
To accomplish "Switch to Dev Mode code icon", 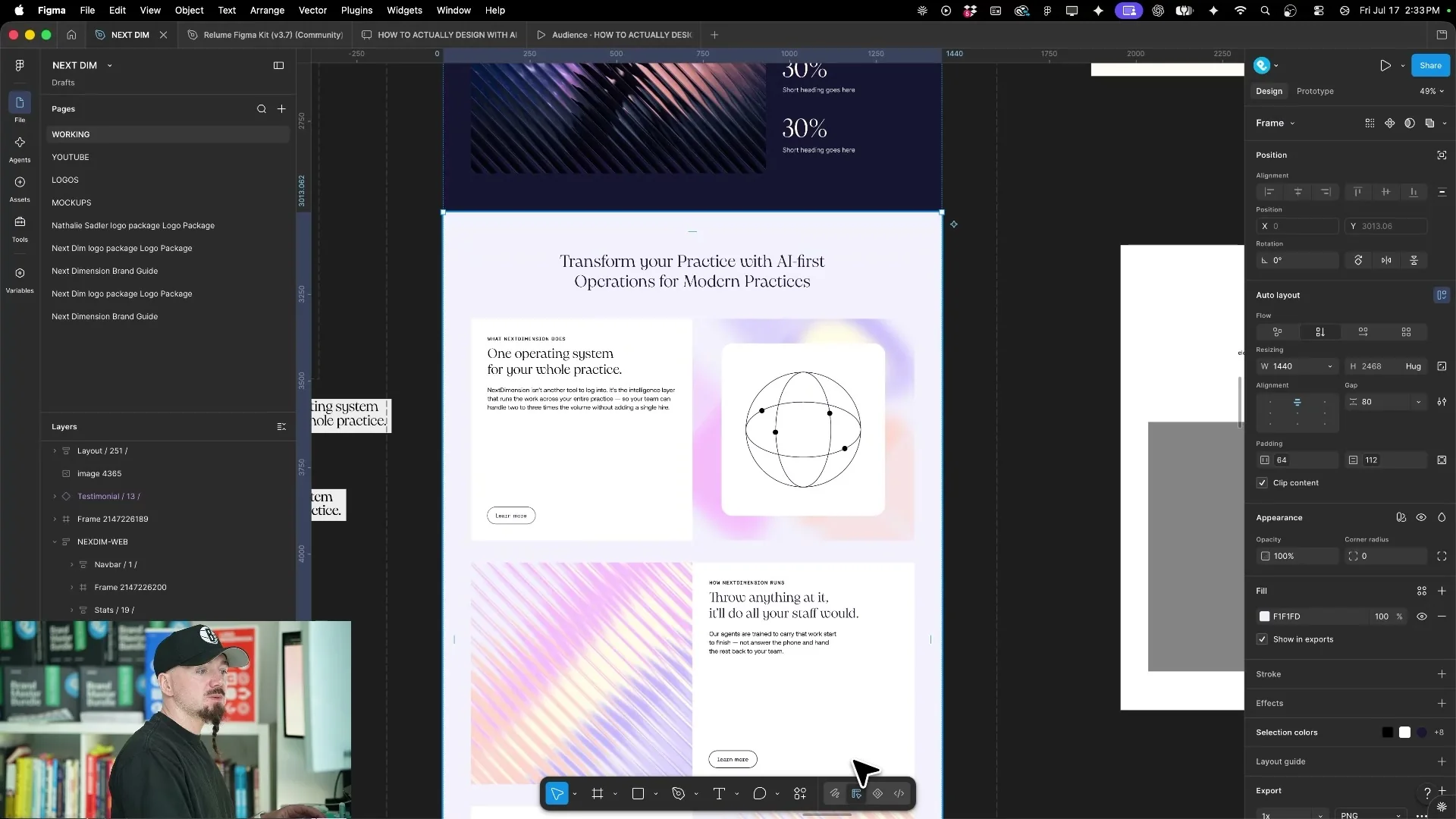I will (x=899, y=794).
